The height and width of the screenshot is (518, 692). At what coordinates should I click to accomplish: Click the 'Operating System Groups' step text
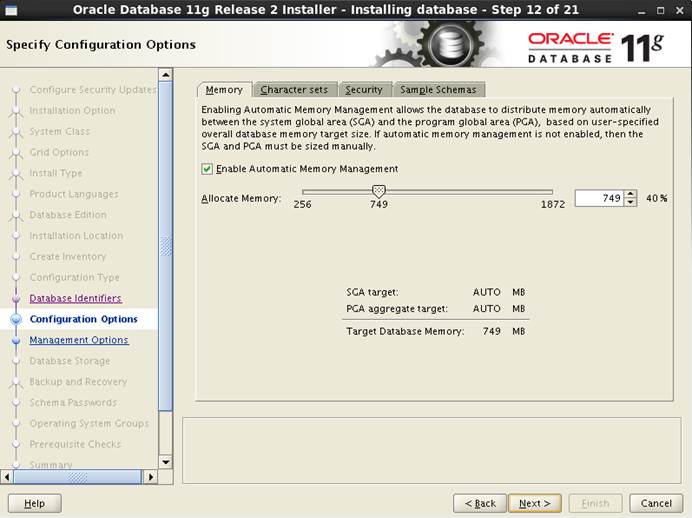coord(89,423)
